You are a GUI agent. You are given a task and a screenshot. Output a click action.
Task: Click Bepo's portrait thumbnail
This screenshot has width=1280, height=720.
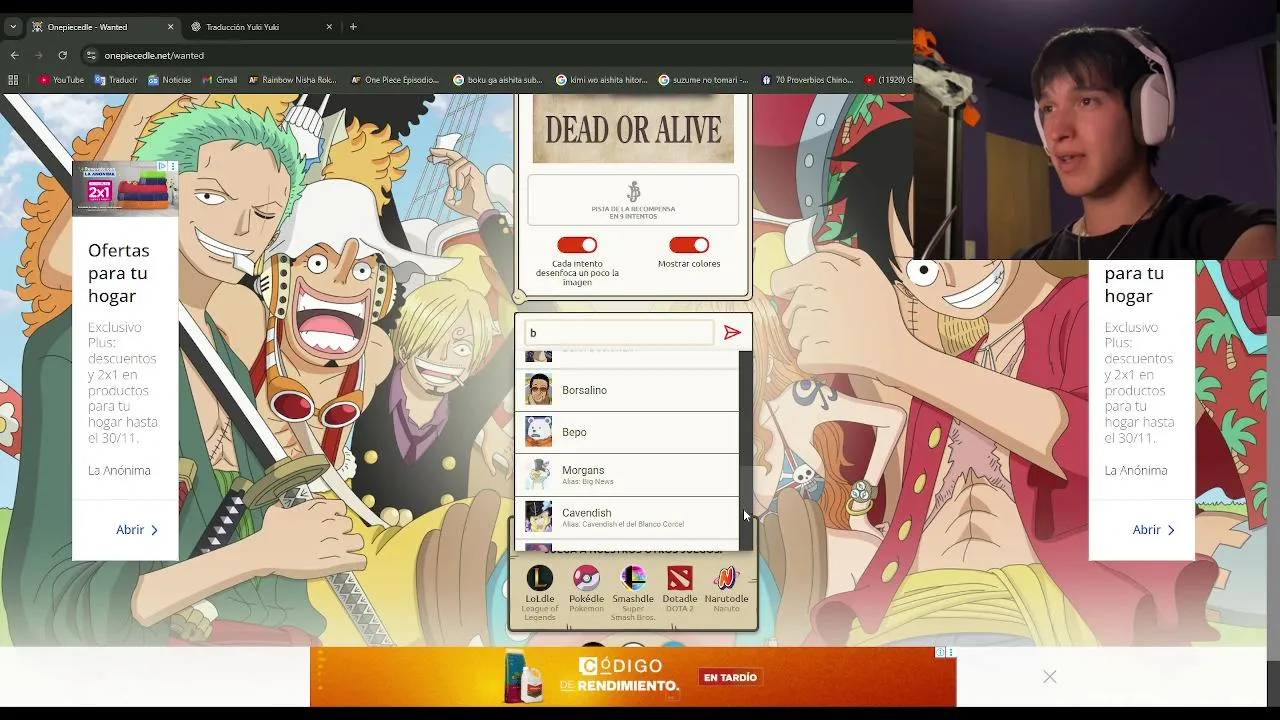[538, 432]
